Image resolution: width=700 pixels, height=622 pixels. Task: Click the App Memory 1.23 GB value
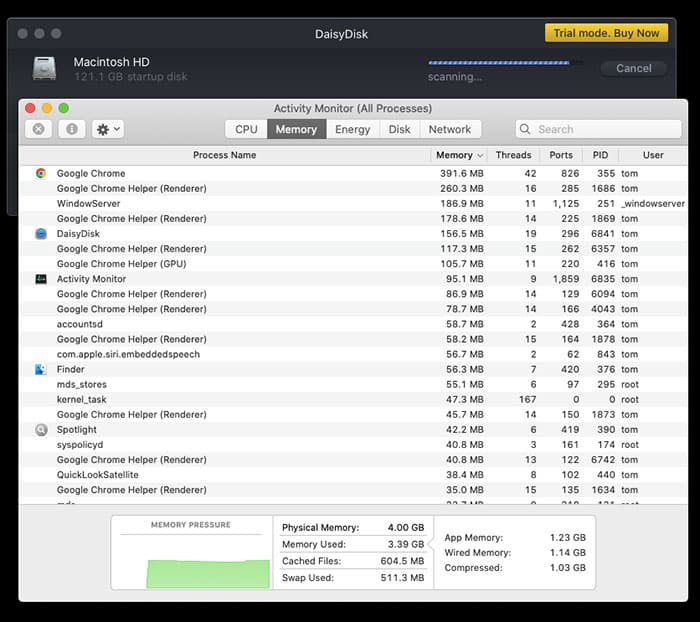click(567, 538)
